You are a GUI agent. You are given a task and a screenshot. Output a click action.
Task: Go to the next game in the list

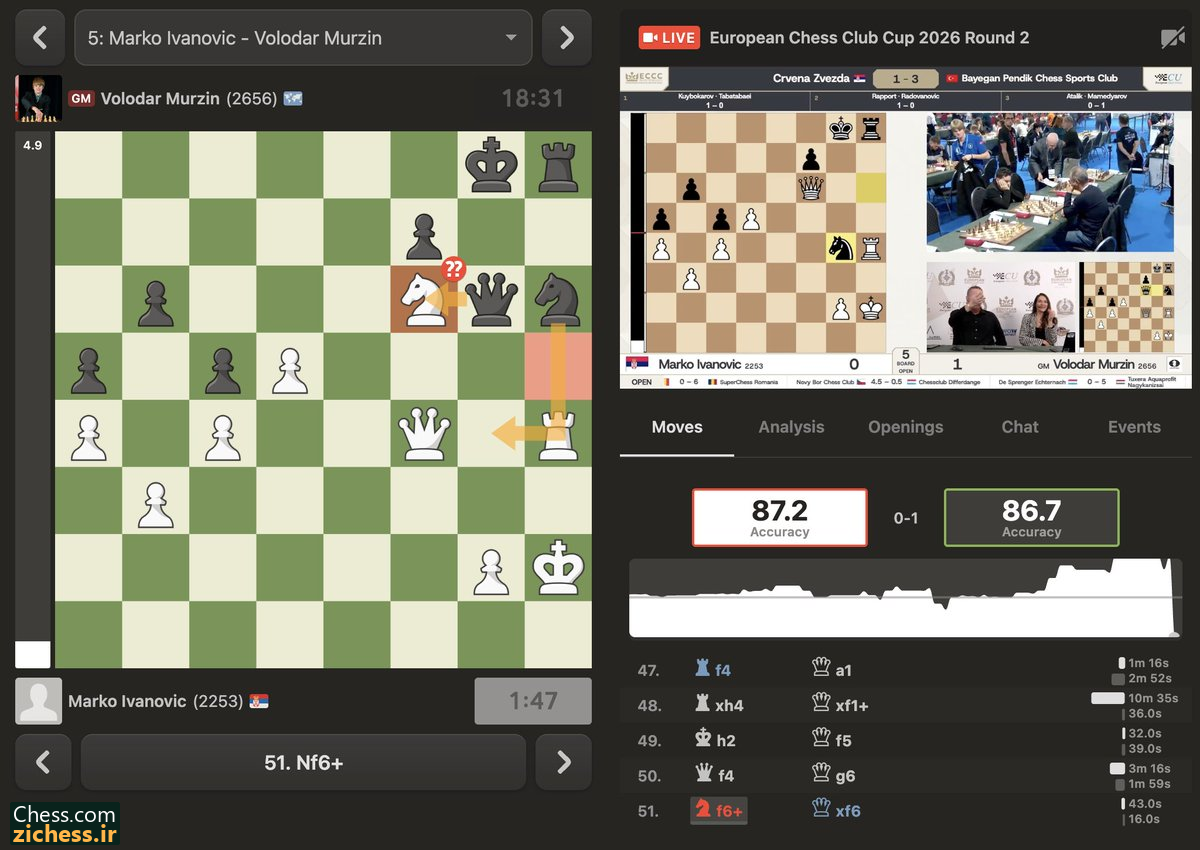[567, 38]
